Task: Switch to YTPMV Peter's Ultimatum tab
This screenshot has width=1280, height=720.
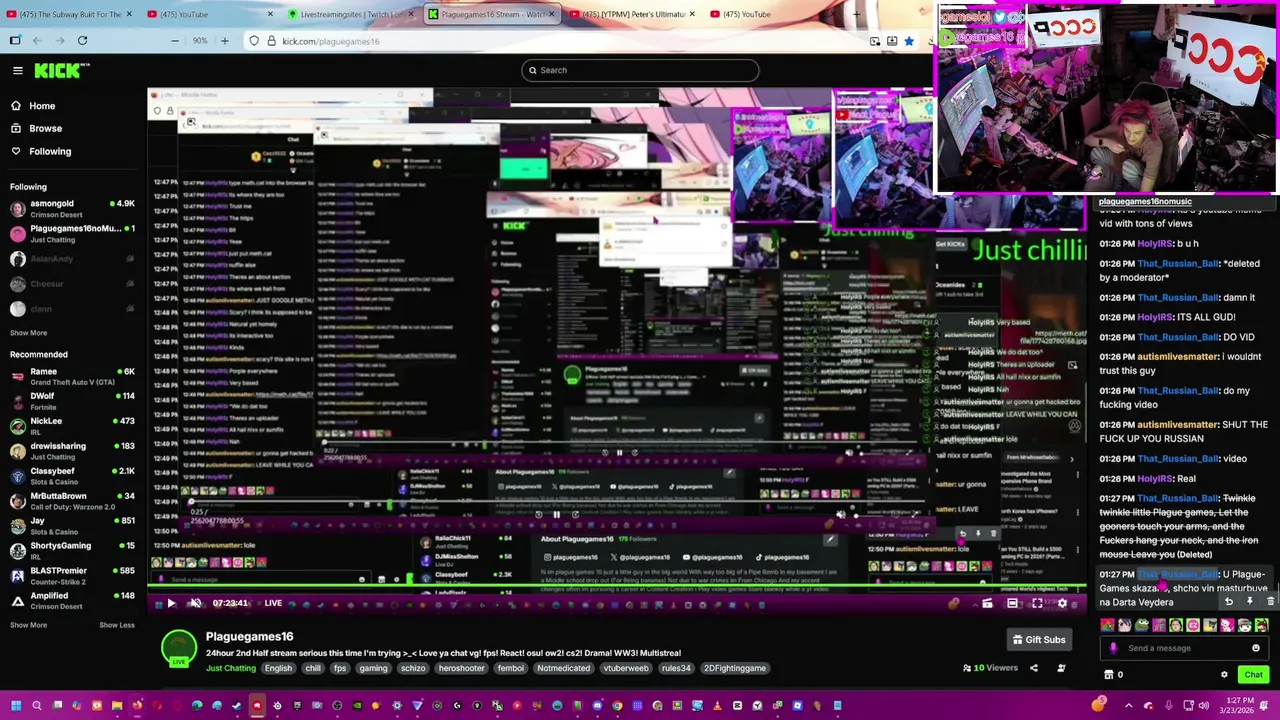Action: (x=630, y=14)
